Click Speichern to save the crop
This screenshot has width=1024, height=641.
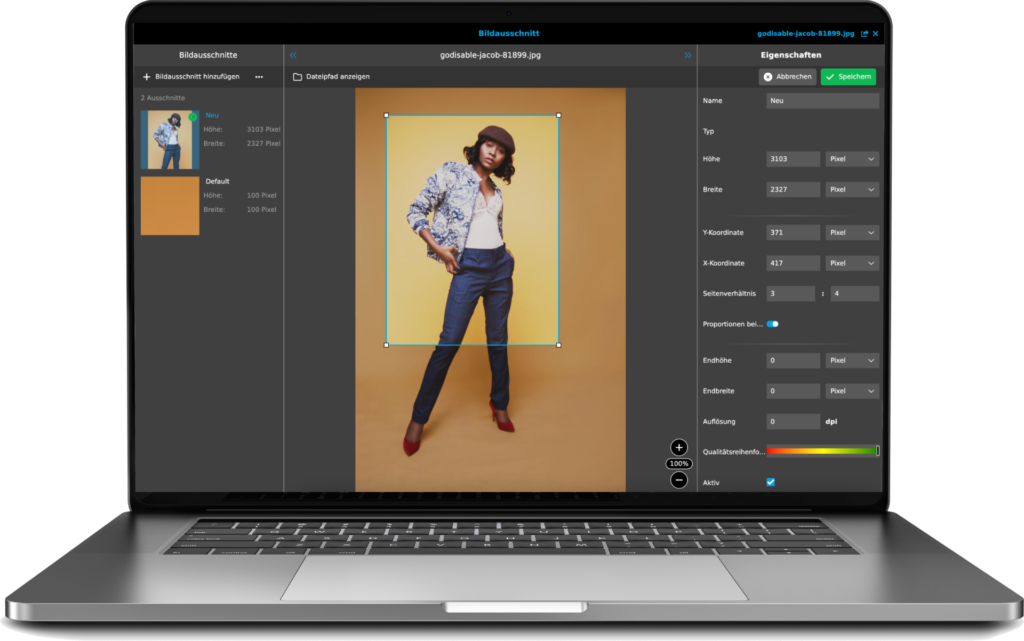click(x=848, y=77)
